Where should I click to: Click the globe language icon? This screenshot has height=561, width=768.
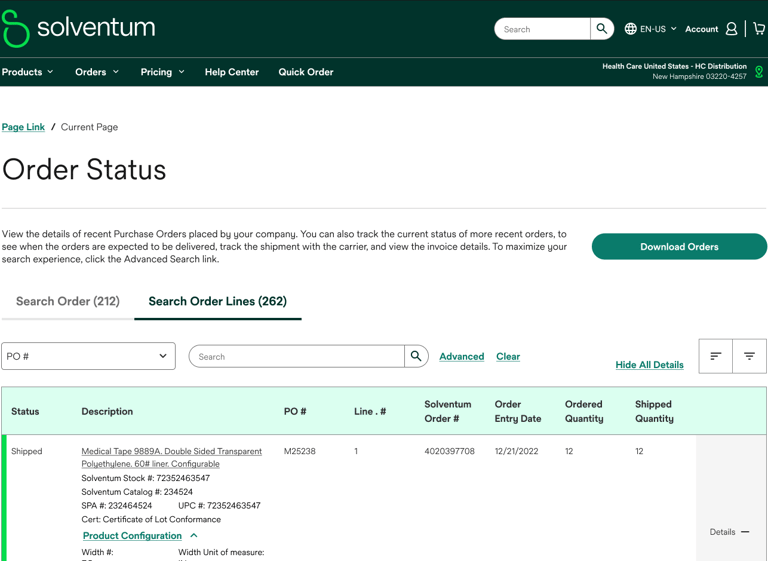point(630,29)
